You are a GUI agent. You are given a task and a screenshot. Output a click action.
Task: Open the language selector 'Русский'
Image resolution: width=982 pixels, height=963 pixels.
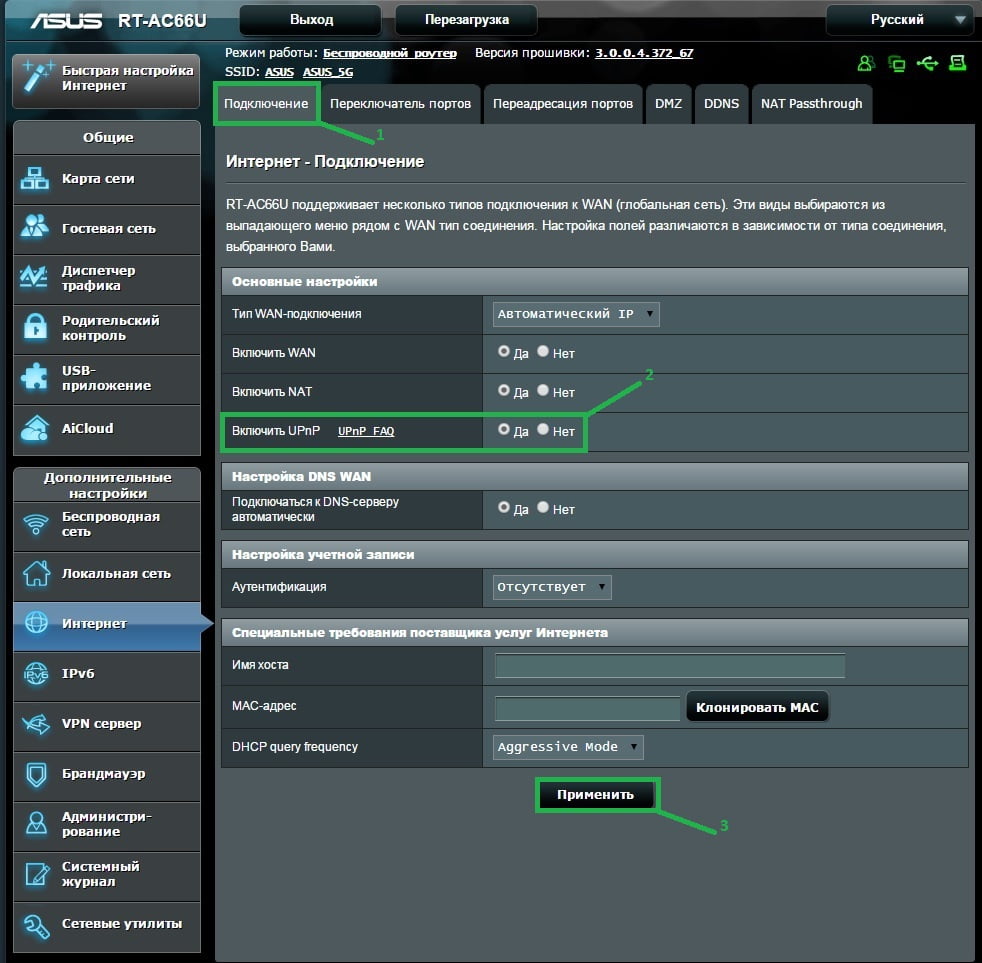[900, 19]
